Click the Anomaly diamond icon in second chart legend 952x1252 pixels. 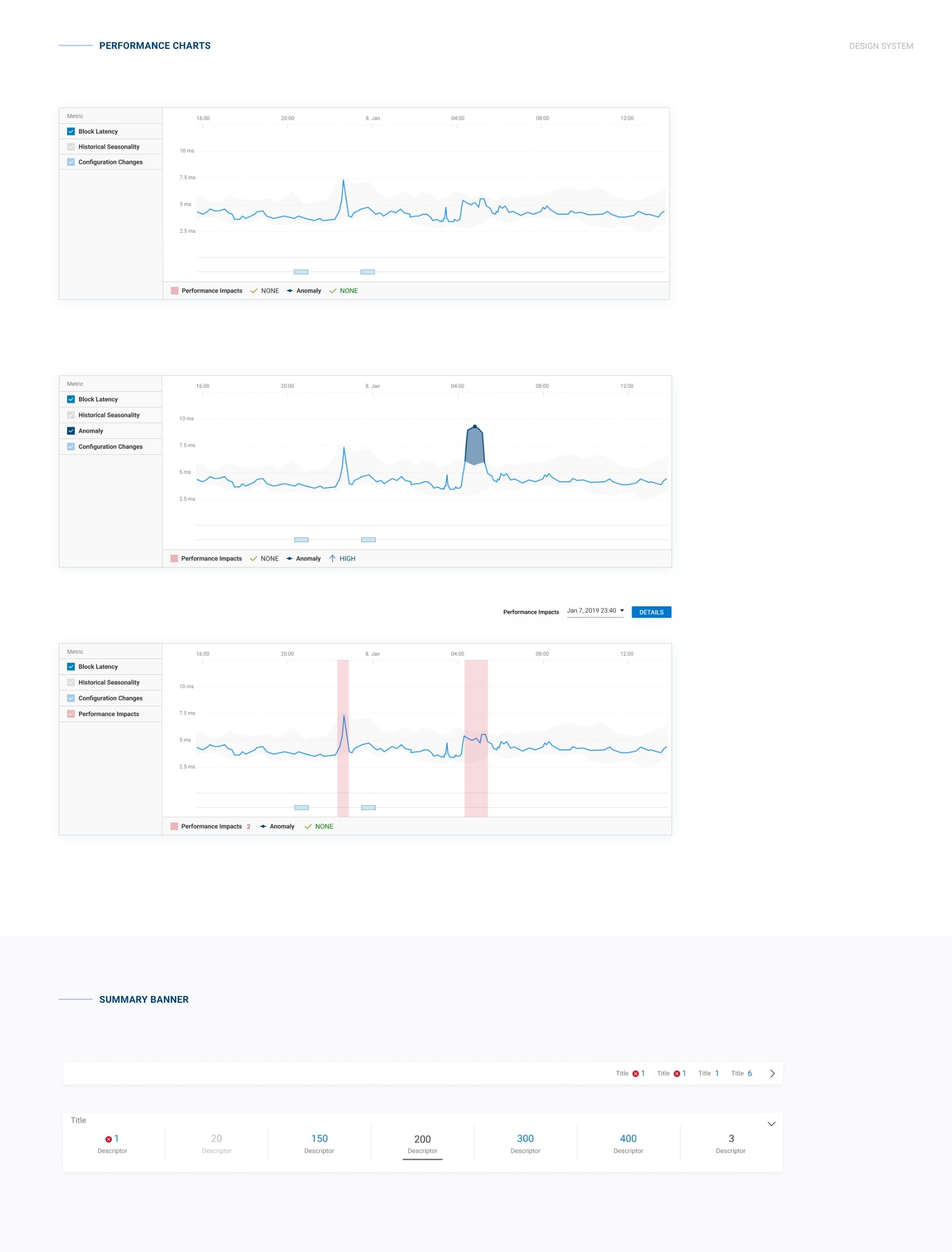(x=290, y=559)
